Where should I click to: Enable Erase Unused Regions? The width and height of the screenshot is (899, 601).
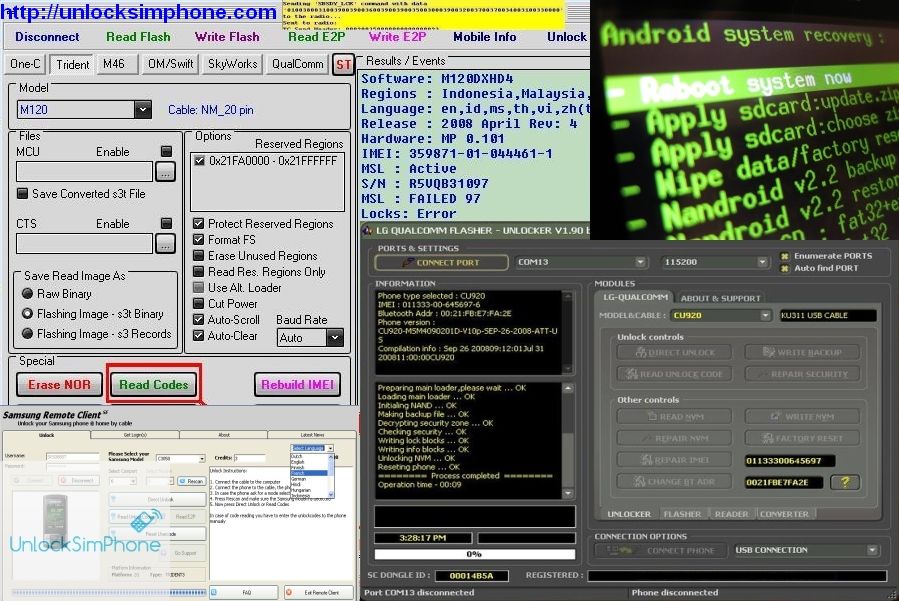pos(198,256)
